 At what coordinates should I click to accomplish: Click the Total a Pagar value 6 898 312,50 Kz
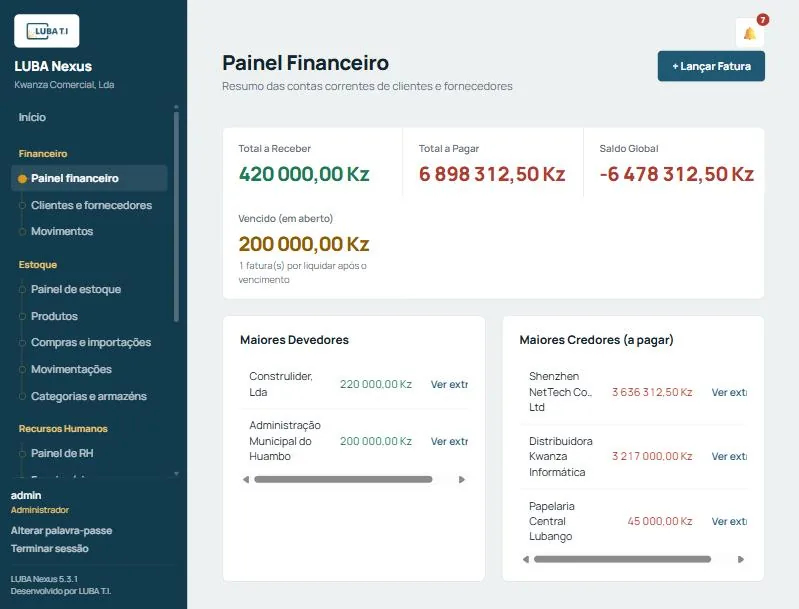point(492,174)
